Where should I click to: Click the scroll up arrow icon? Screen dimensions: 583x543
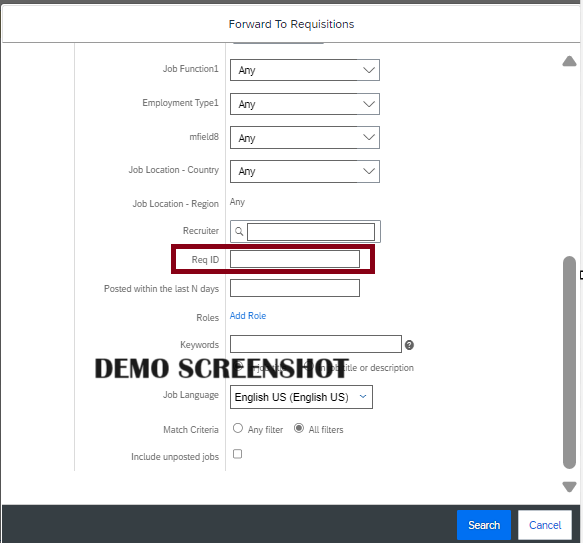(x=569, y=61)
